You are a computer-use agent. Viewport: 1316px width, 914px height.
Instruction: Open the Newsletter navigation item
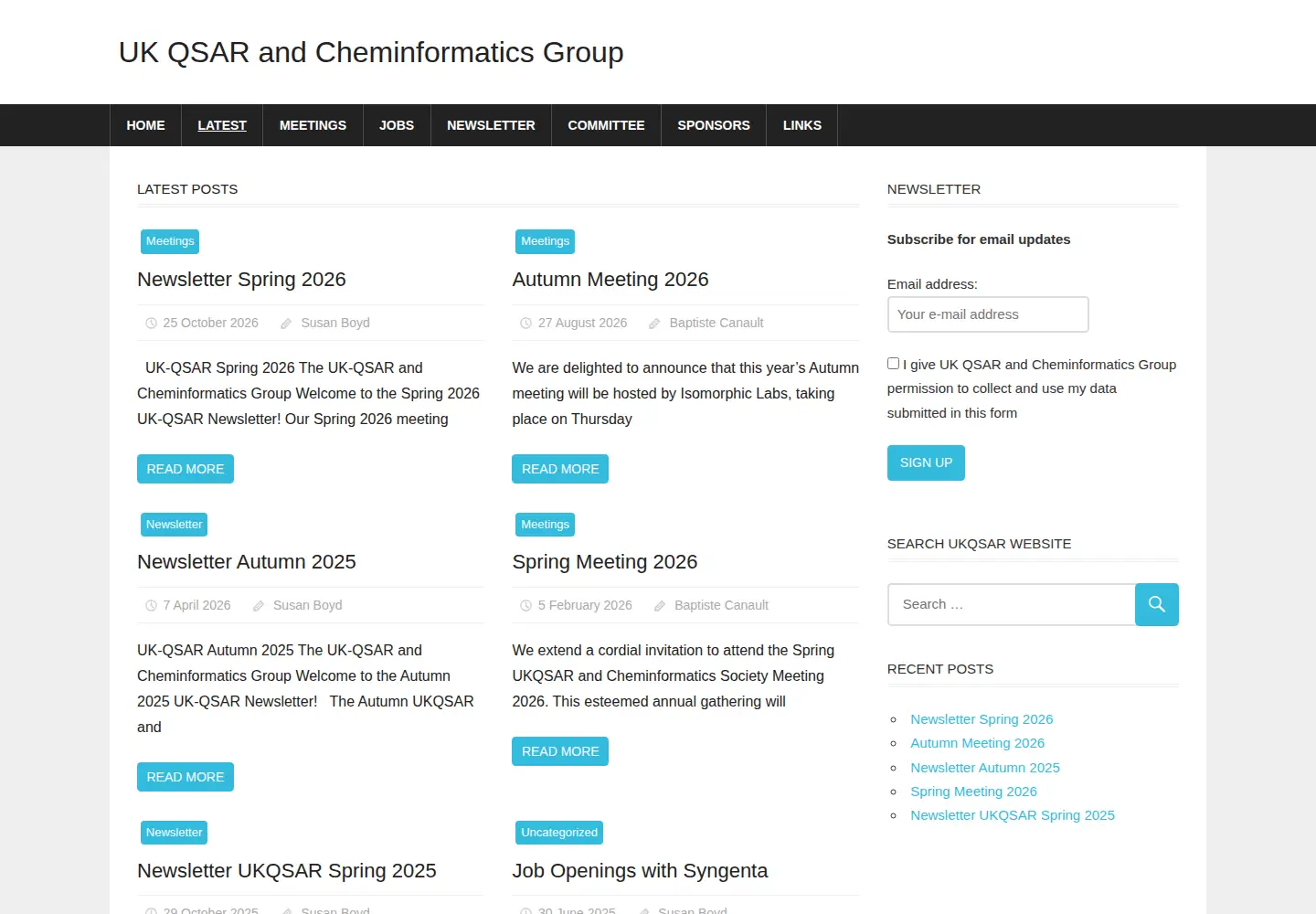pyautogui.click(x=491, y=125)
